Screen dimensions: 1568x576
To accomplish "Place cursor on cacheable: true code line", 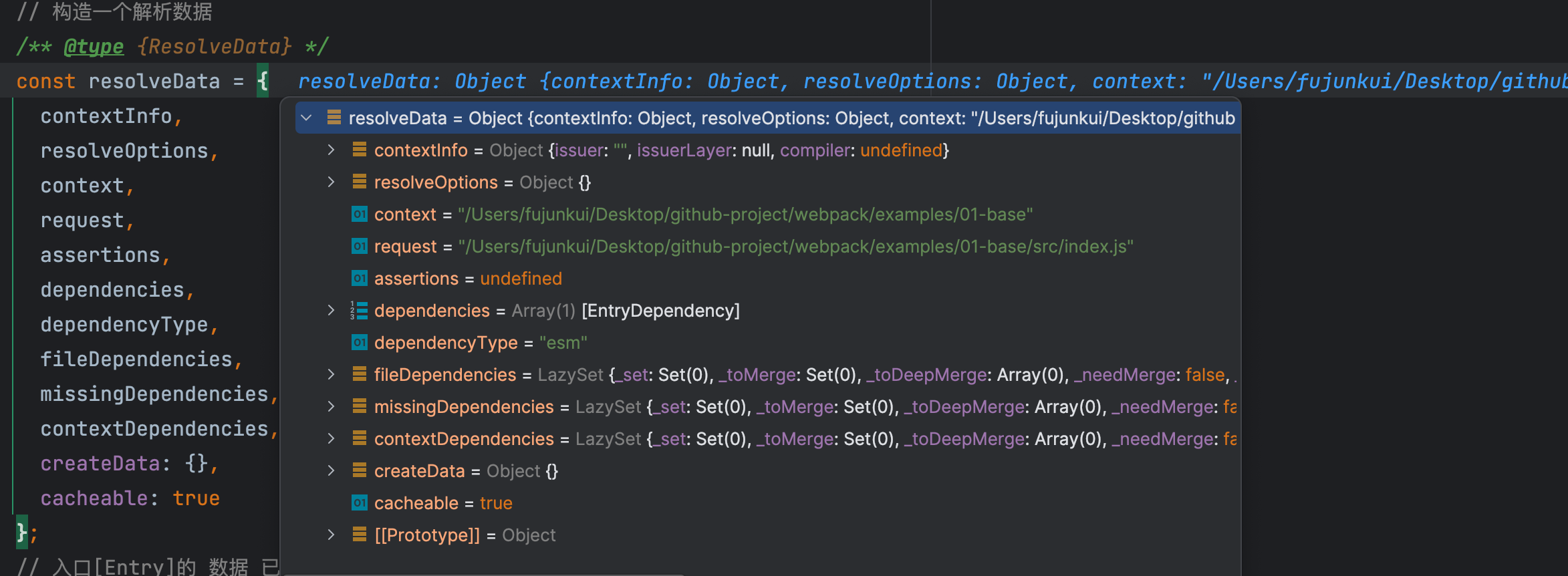I will pos(130,498).
